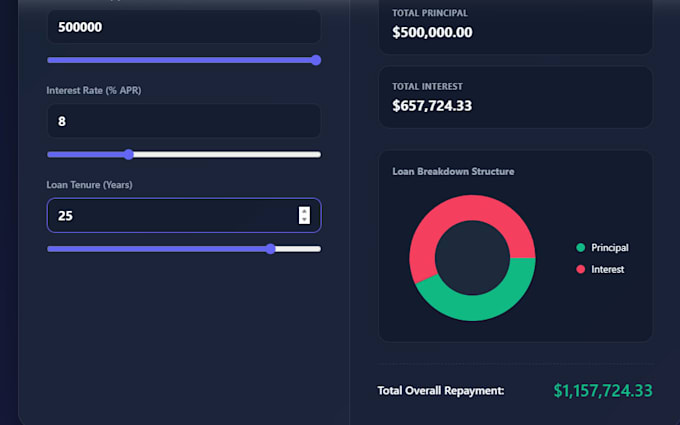Toggle the Principal legend green dot
The width and height of the screenshot is (680, 425).
coord(580,248)
